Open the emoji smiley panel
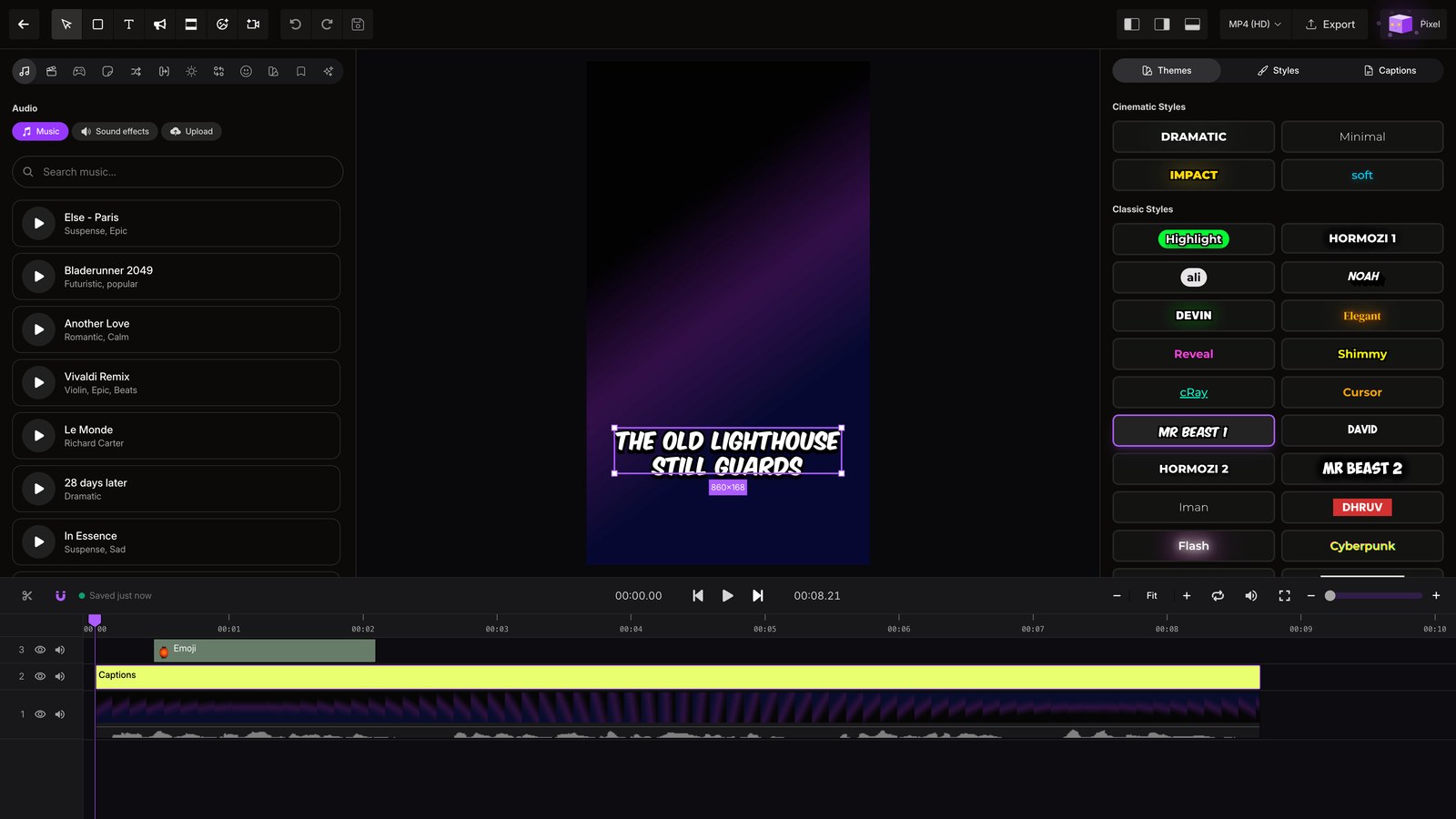 click(246, 71)
